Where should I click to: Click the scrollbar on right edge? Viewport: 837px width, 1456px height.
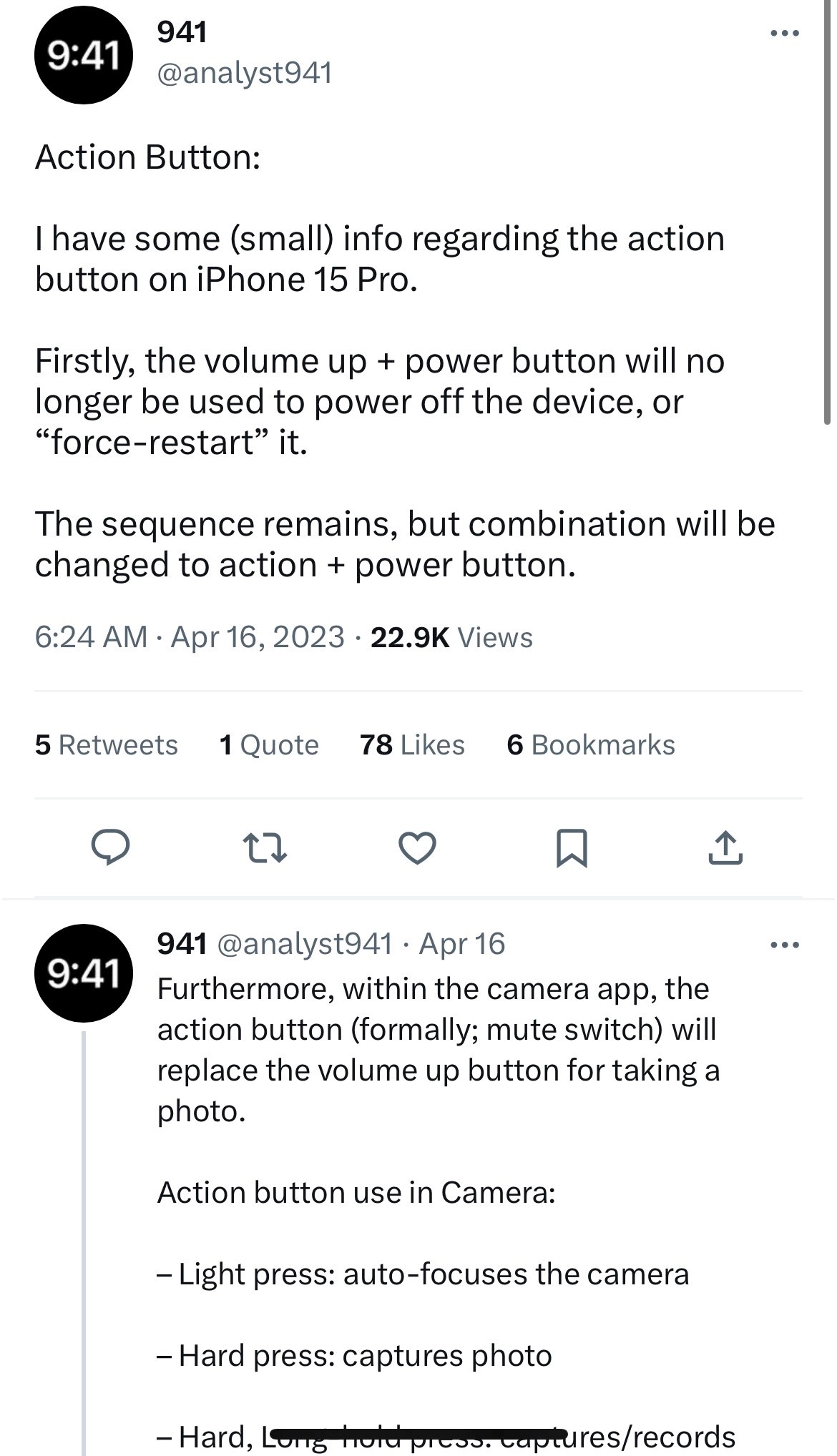828,215
